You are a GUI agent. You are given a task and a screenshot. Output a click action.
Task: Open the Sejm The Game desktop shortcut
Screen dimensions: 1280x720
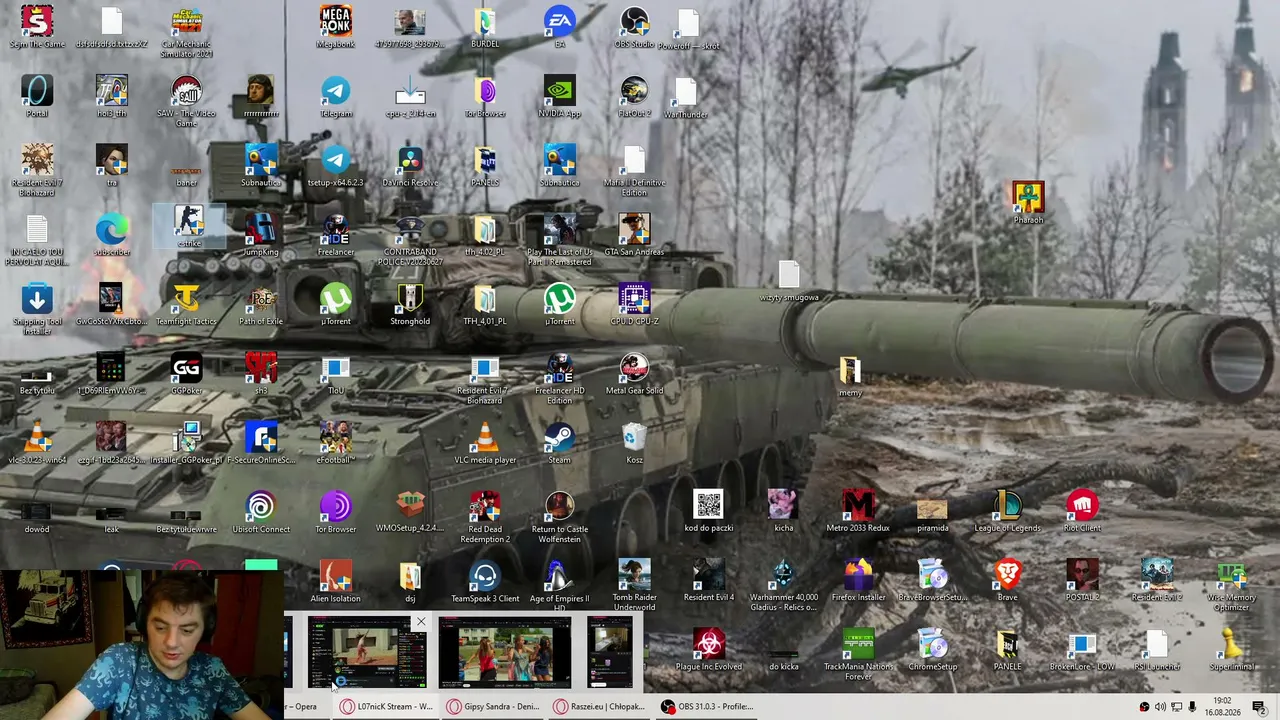(37, 27)
